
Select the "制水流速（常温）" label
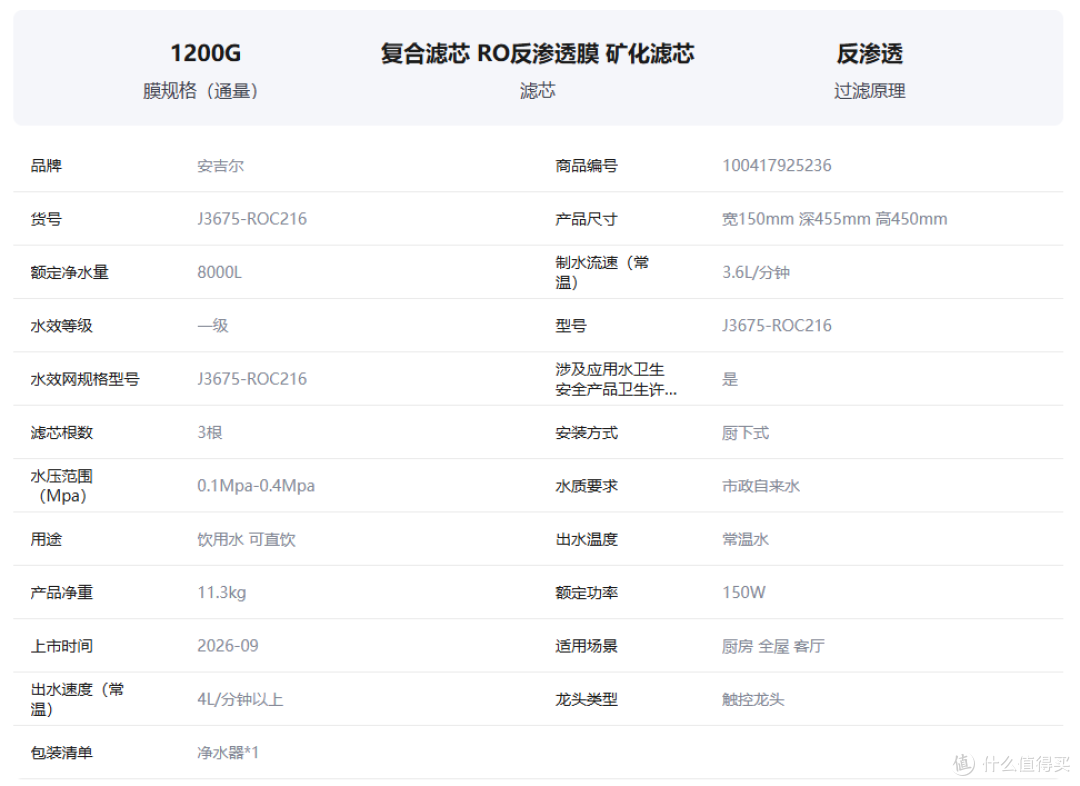[x=602, y=273]
